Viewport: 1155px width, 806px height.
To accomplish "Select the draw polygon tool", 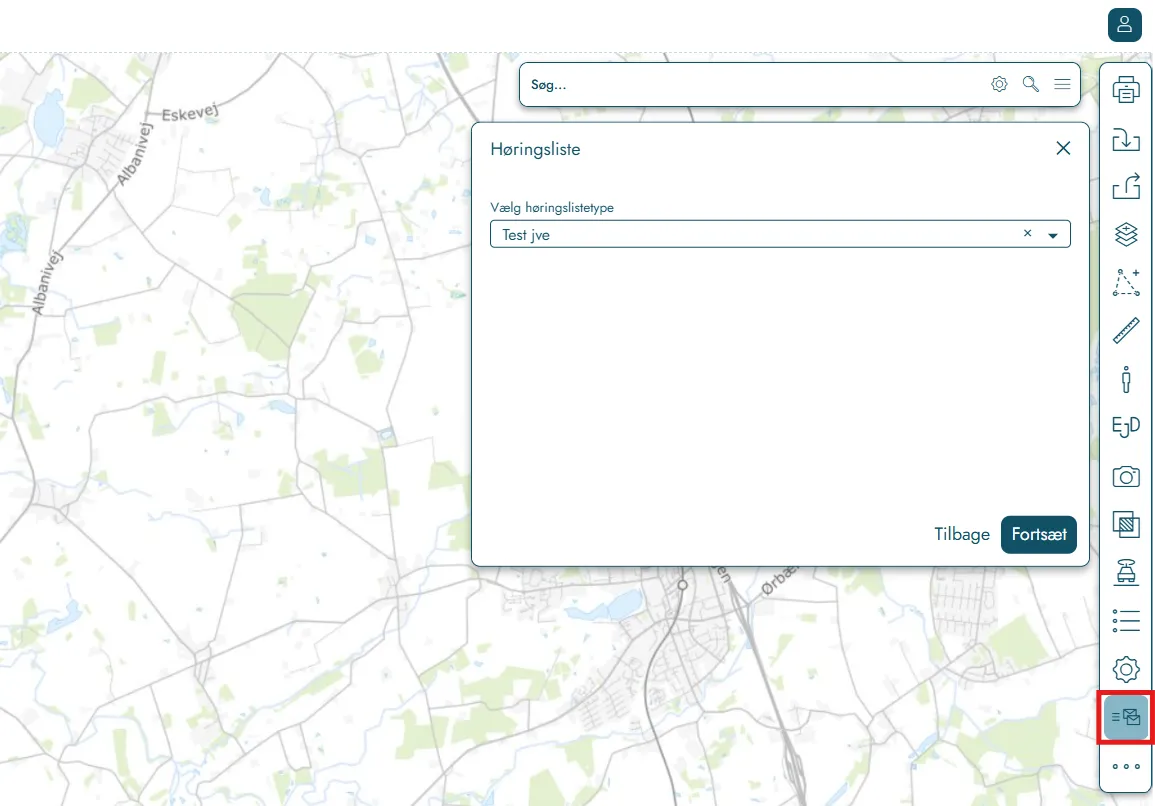I will click(x=1126, y=282).
